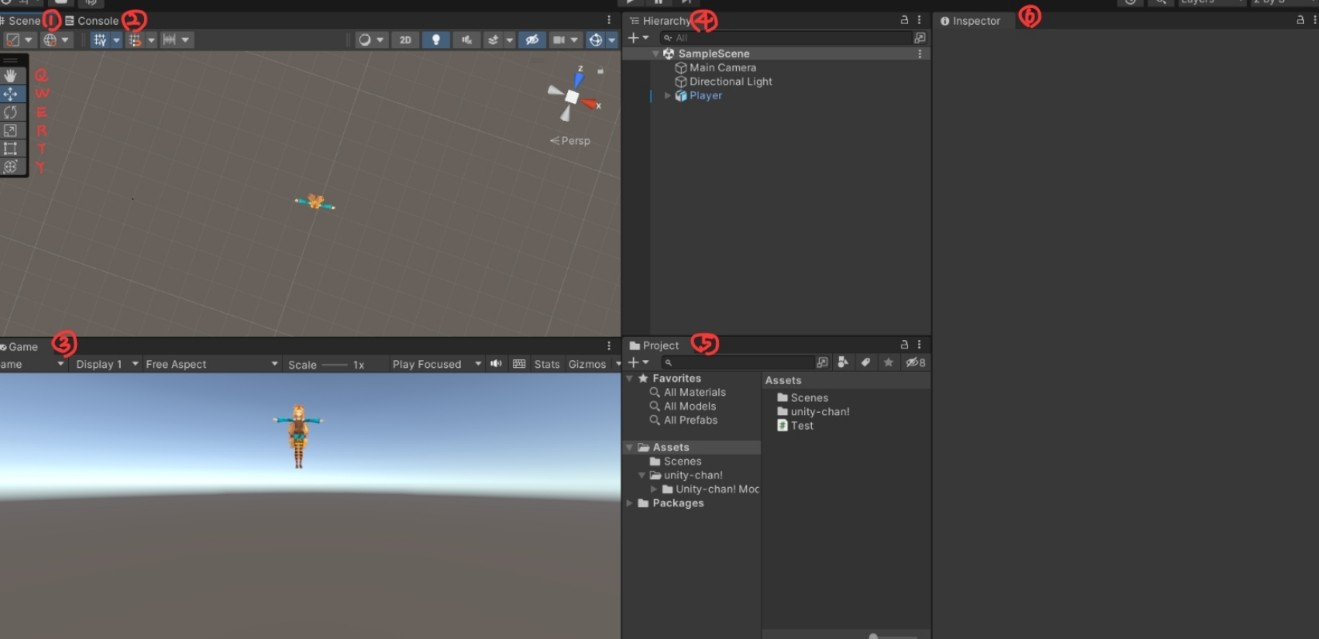The height and width of the screenshot is (639, 1319).
Task: Open the Game view kebab menu
Action: point(609,346)
